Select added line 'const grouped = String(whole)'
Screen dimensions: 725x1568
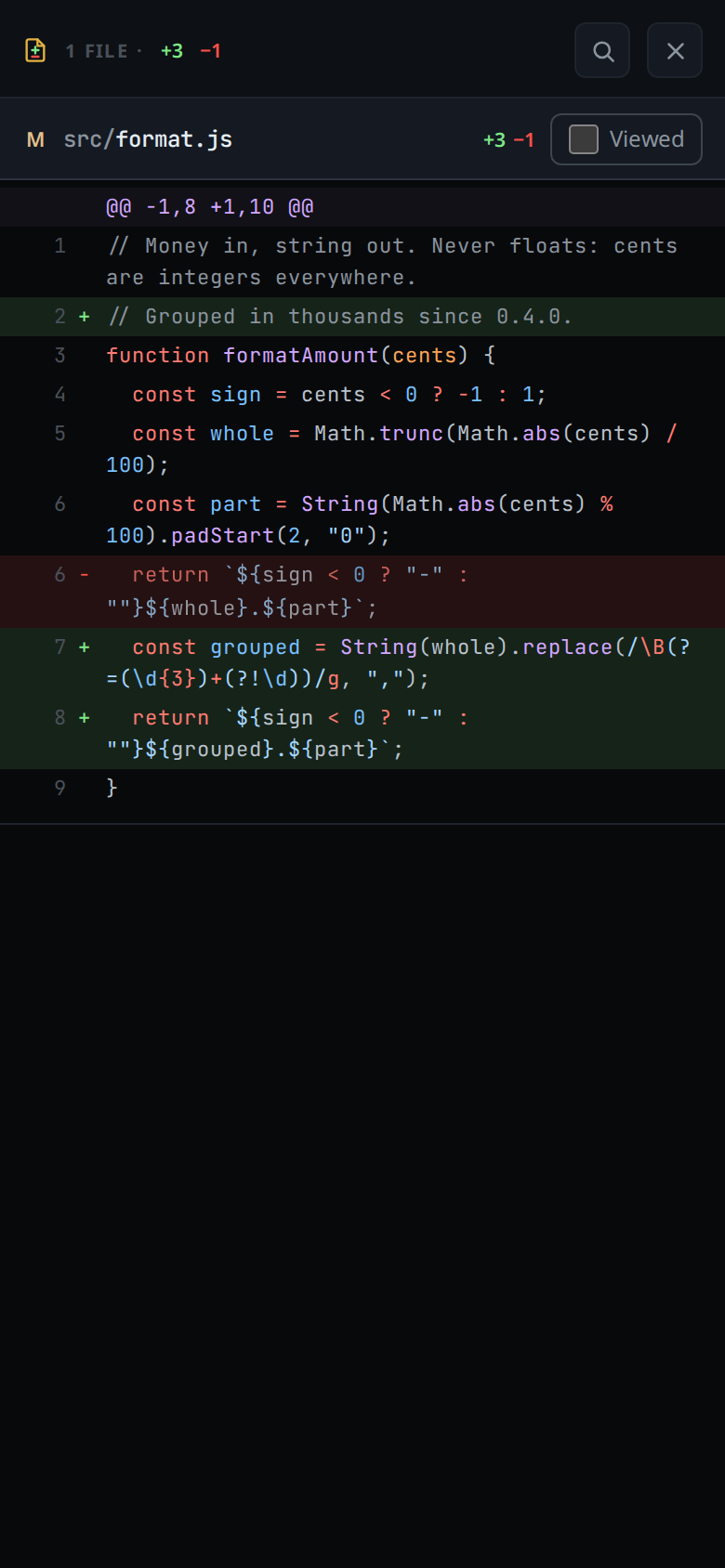362,663
